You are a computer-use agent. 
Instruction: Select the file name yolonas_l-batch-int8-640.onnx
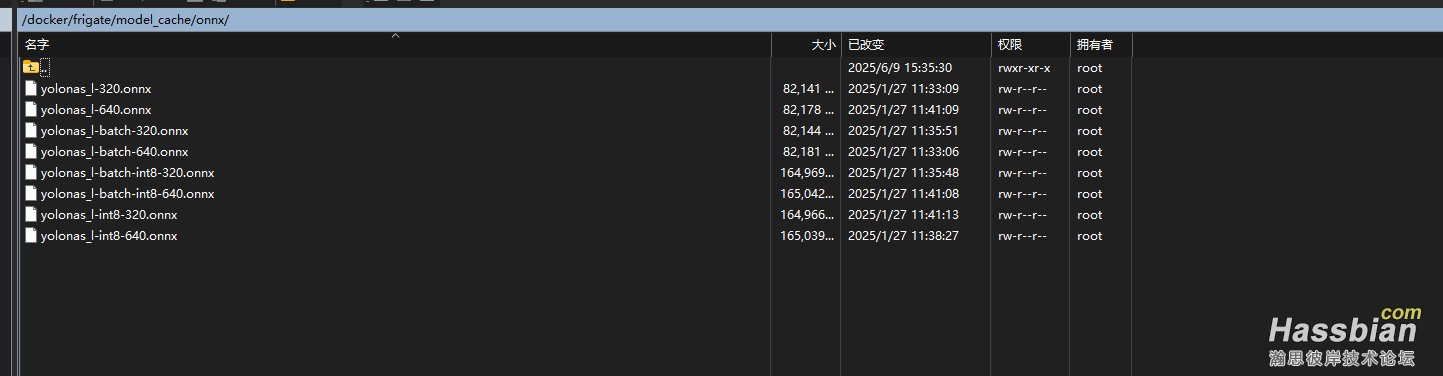pos(128,194)
